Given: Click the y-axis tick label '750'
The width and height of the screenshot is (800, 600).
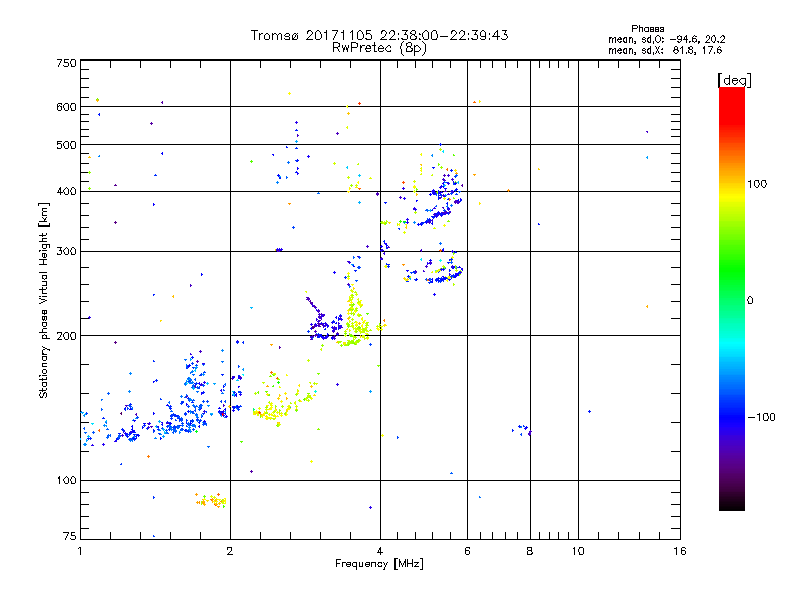Looking at the screenshot, I should (66, 63).
